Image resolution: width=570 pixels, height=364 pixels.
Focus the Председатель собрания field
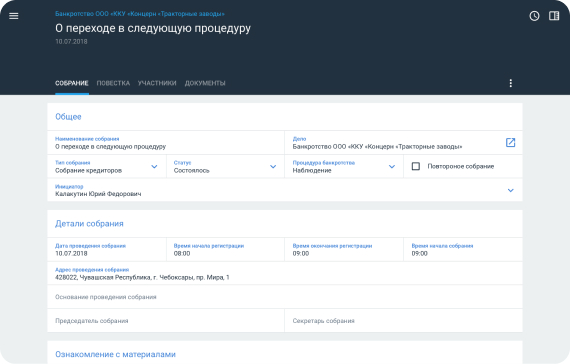[166, 320]
